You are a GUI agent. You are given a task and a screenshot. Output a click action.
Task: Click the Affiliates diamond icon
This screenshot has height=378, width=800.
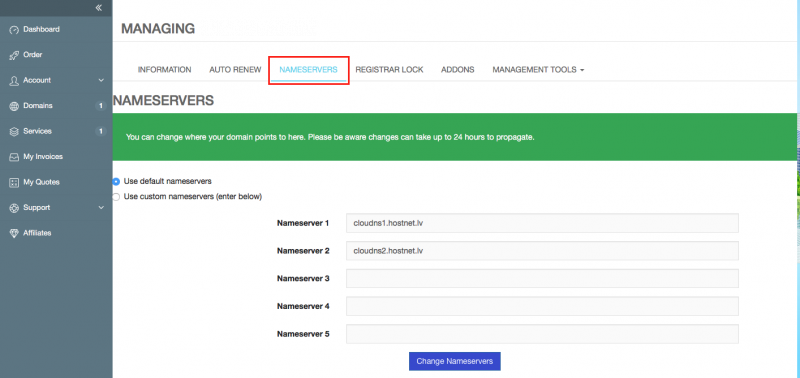click(x=14, y=233)
